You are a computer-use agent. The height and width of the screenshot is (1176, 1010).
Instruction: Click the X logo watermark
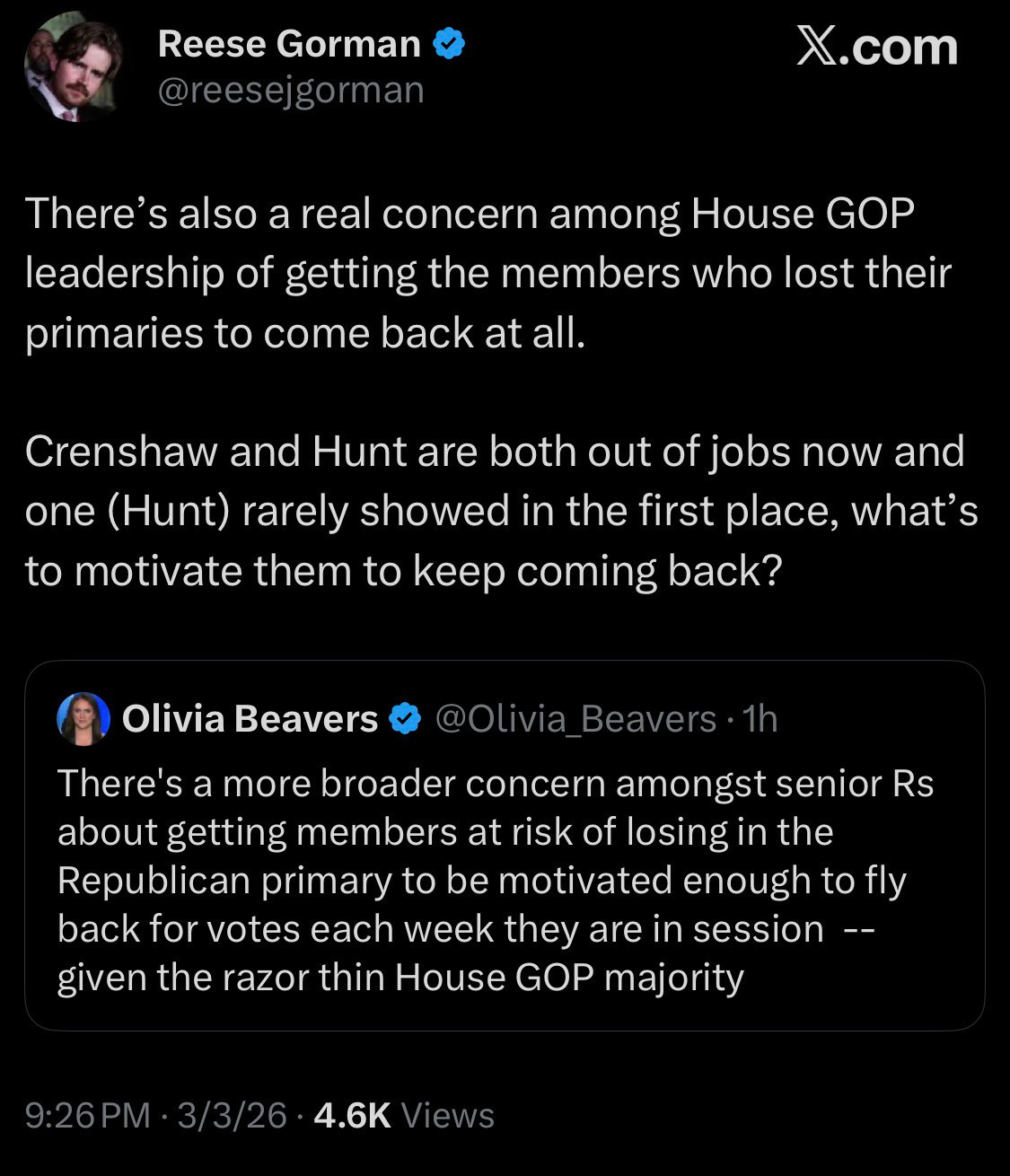point(818,46)
